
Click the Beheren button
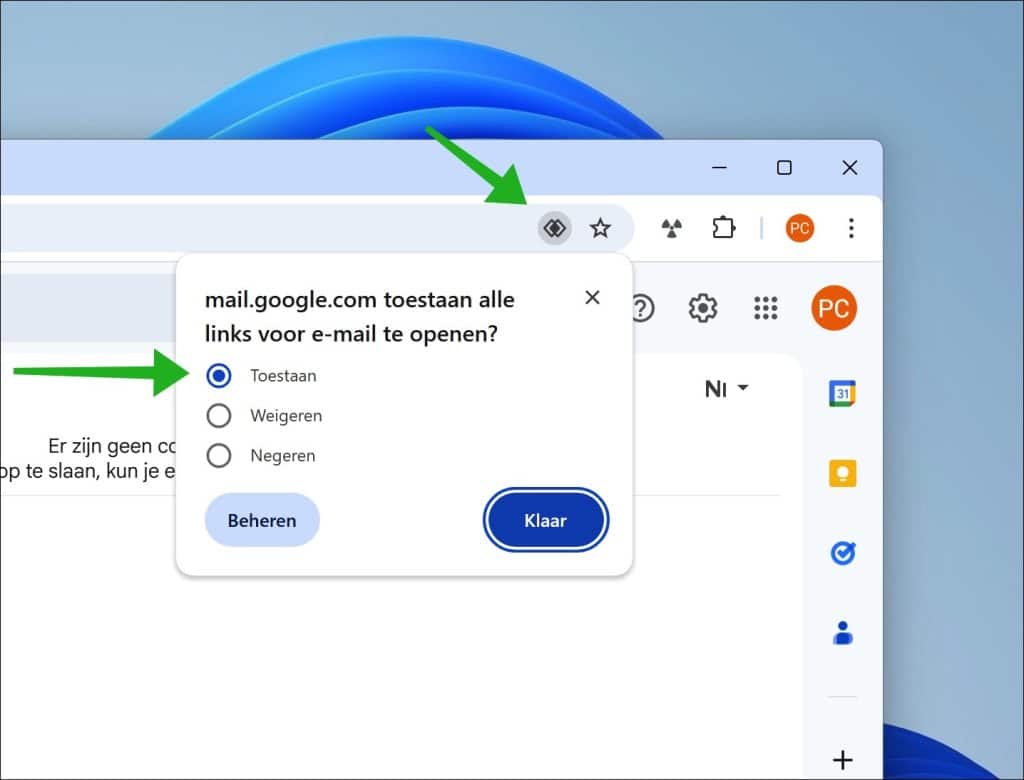pos(262,520)
